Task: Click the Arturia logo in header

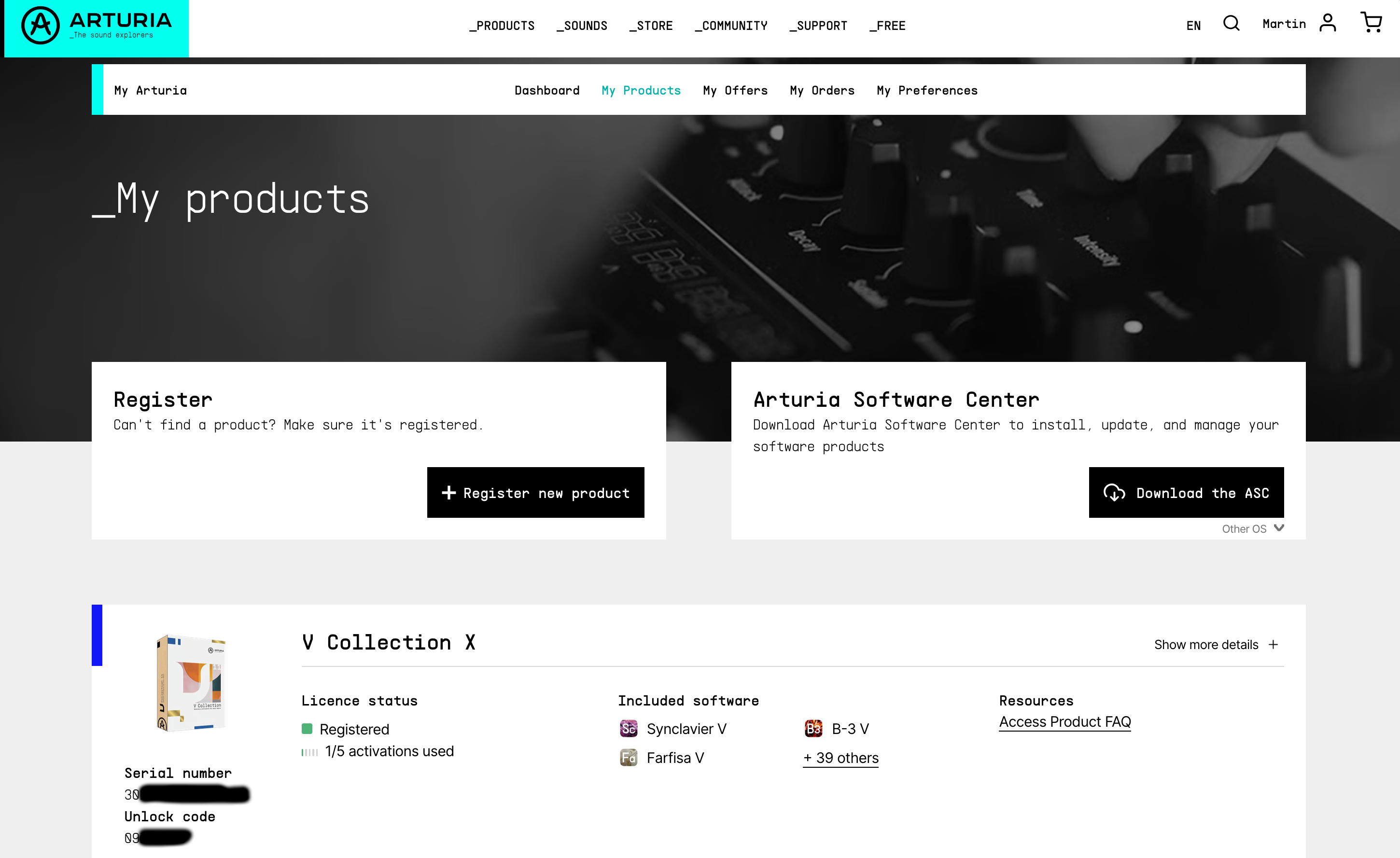Action: click(96, 26)
